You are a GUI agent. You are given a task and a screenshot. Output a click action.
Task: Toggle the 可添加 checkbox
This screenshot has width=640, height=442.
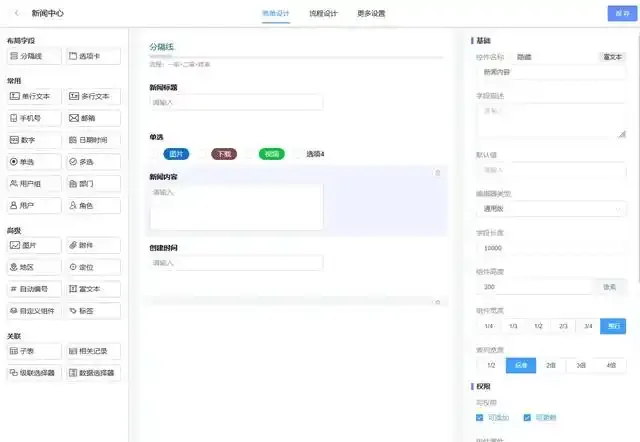coord(480,418)
